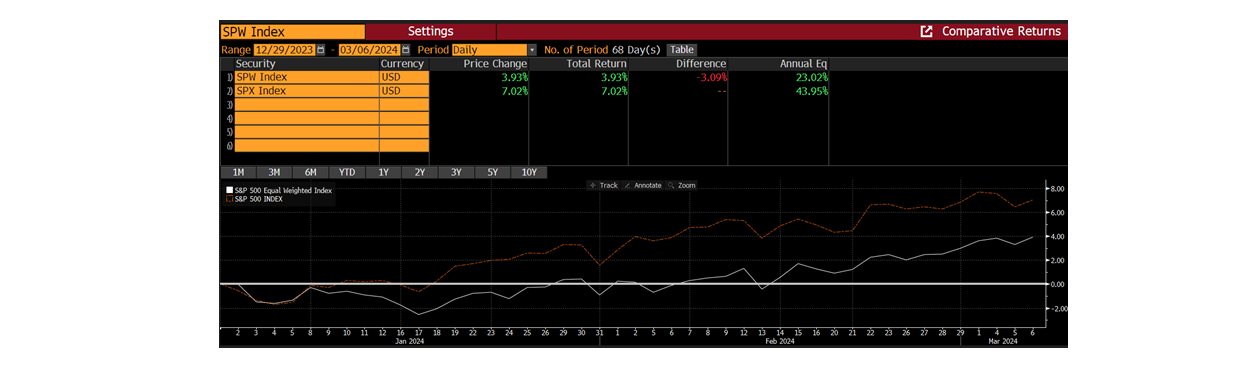The width and height of the screenshot is (1249, 367).
Task: Toggle S&P 500 Equal Weighted Index legend box
Action: tap(229, 190)
